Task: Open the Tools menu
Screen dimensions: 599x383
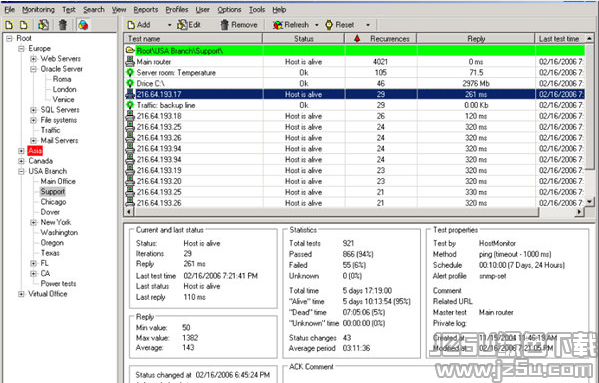Action: (257, 10)
